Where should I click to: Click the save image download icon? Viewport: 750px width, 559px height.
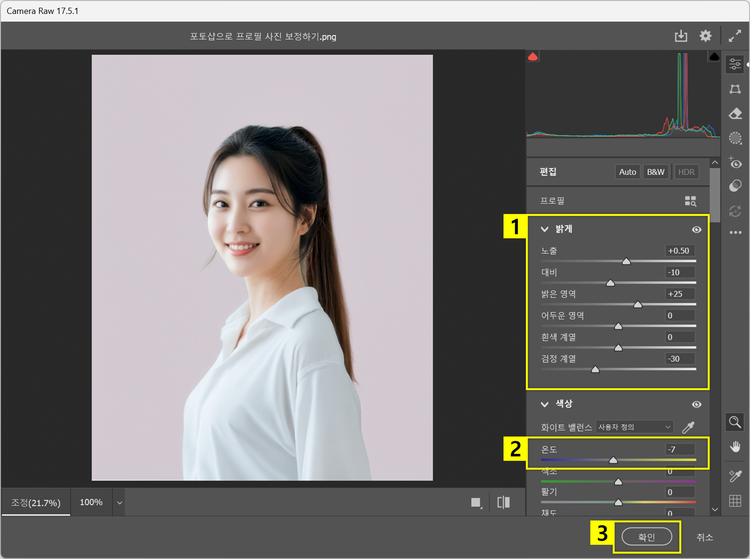[681, 35]
